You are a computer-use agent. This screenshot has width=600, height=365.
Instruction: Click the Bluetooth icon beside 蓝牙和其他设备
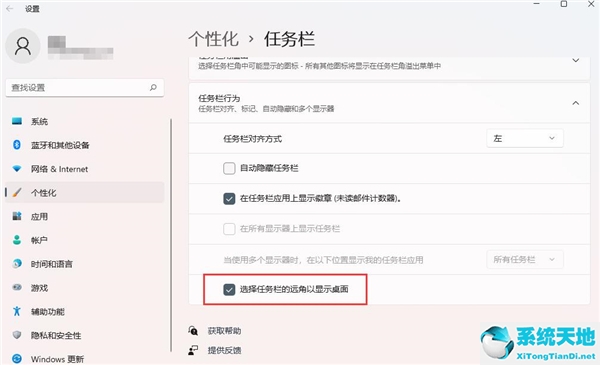coord(17,145)
